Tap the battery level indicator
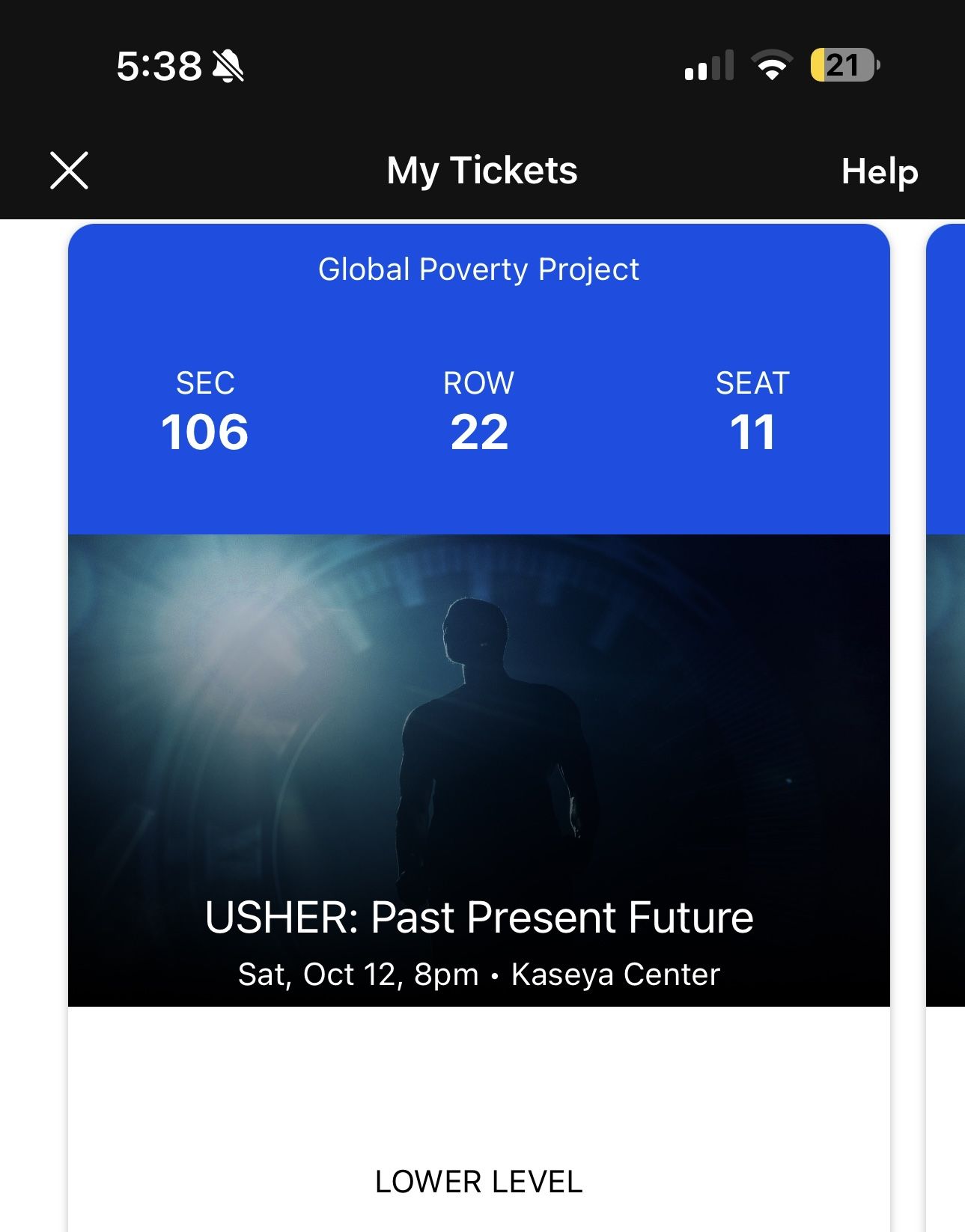The height and width of the screenshot is (1232, 965). (844, 66)
